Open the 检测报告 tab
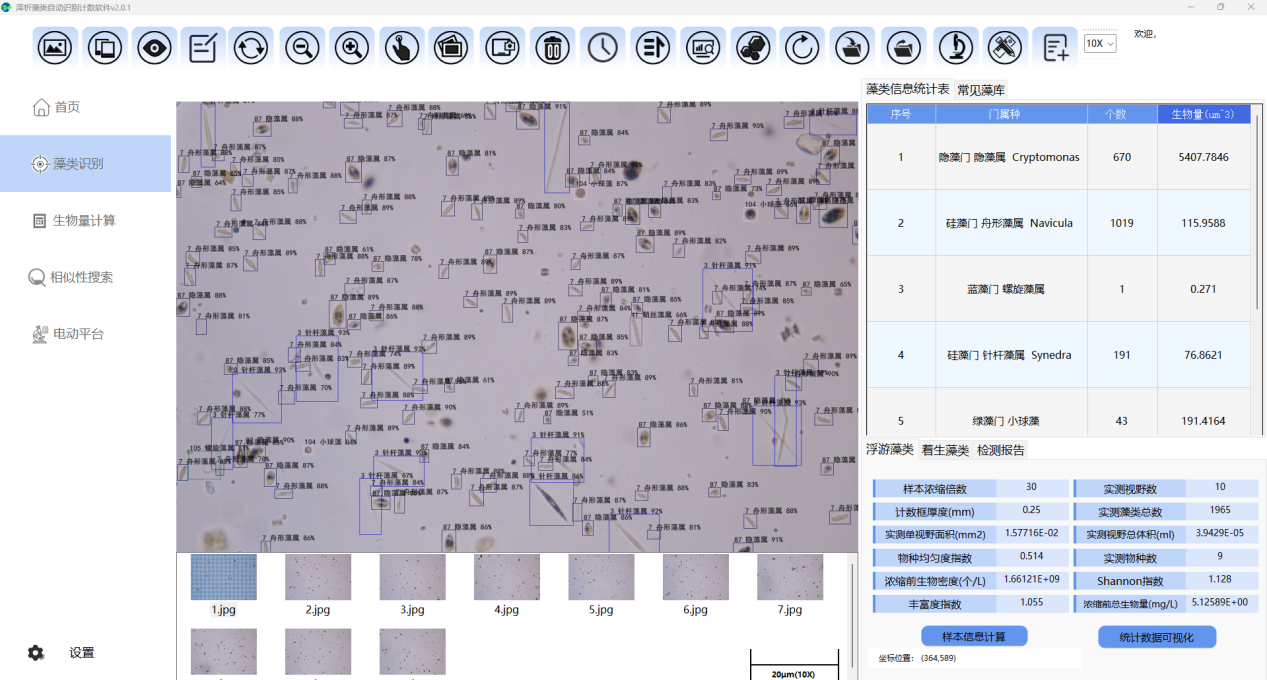Image resolution: width=1267 pixels, height=680 pixels. click(1001, 450)
